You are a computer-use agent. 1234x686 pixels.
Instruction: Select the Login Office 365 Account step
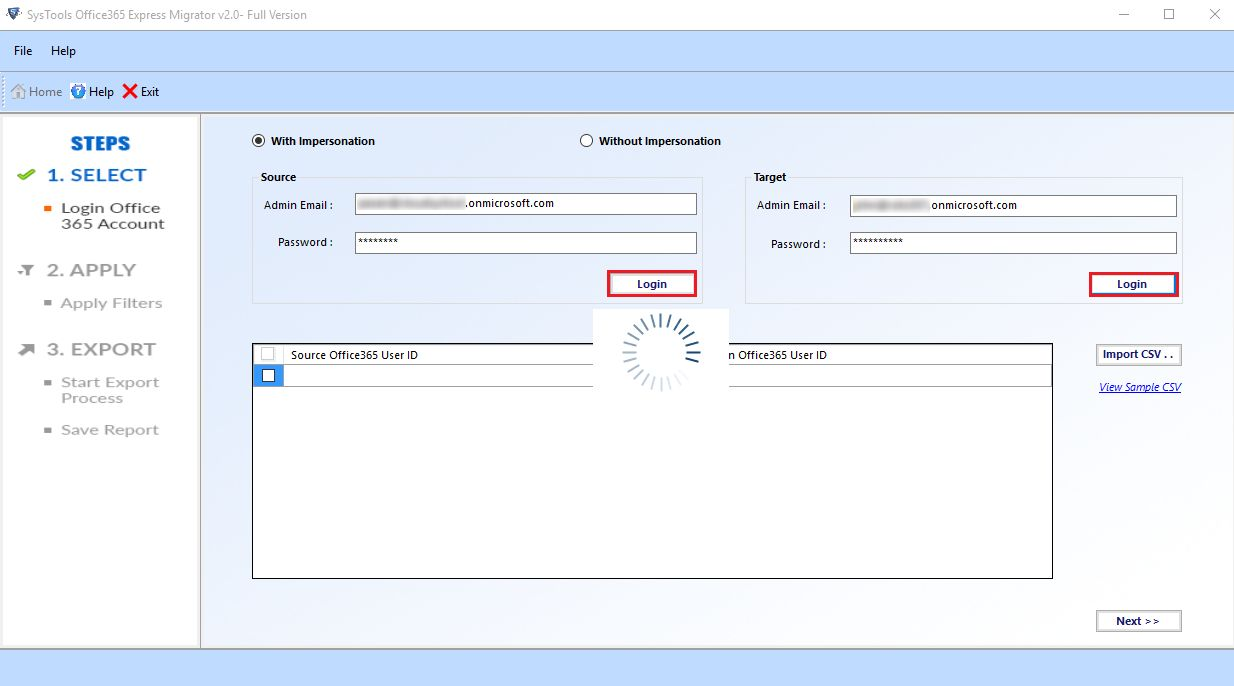[x=112, y=216]
